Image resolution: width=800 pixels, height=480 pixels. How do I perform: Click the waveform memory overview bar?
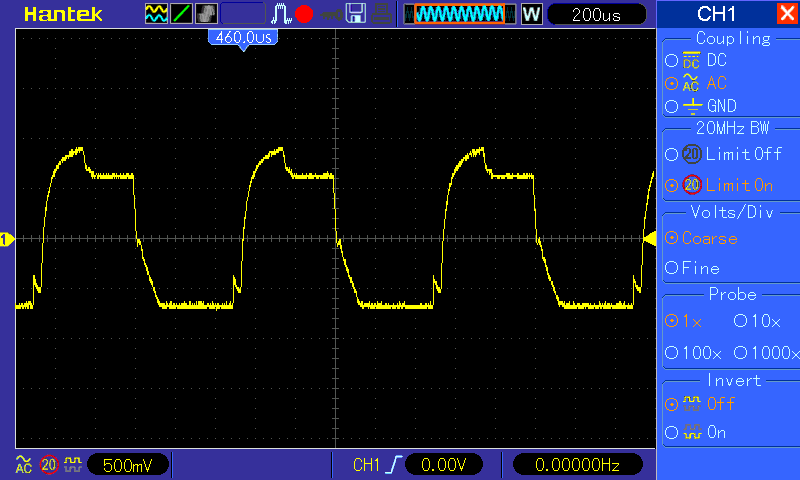tap(460, 14)
